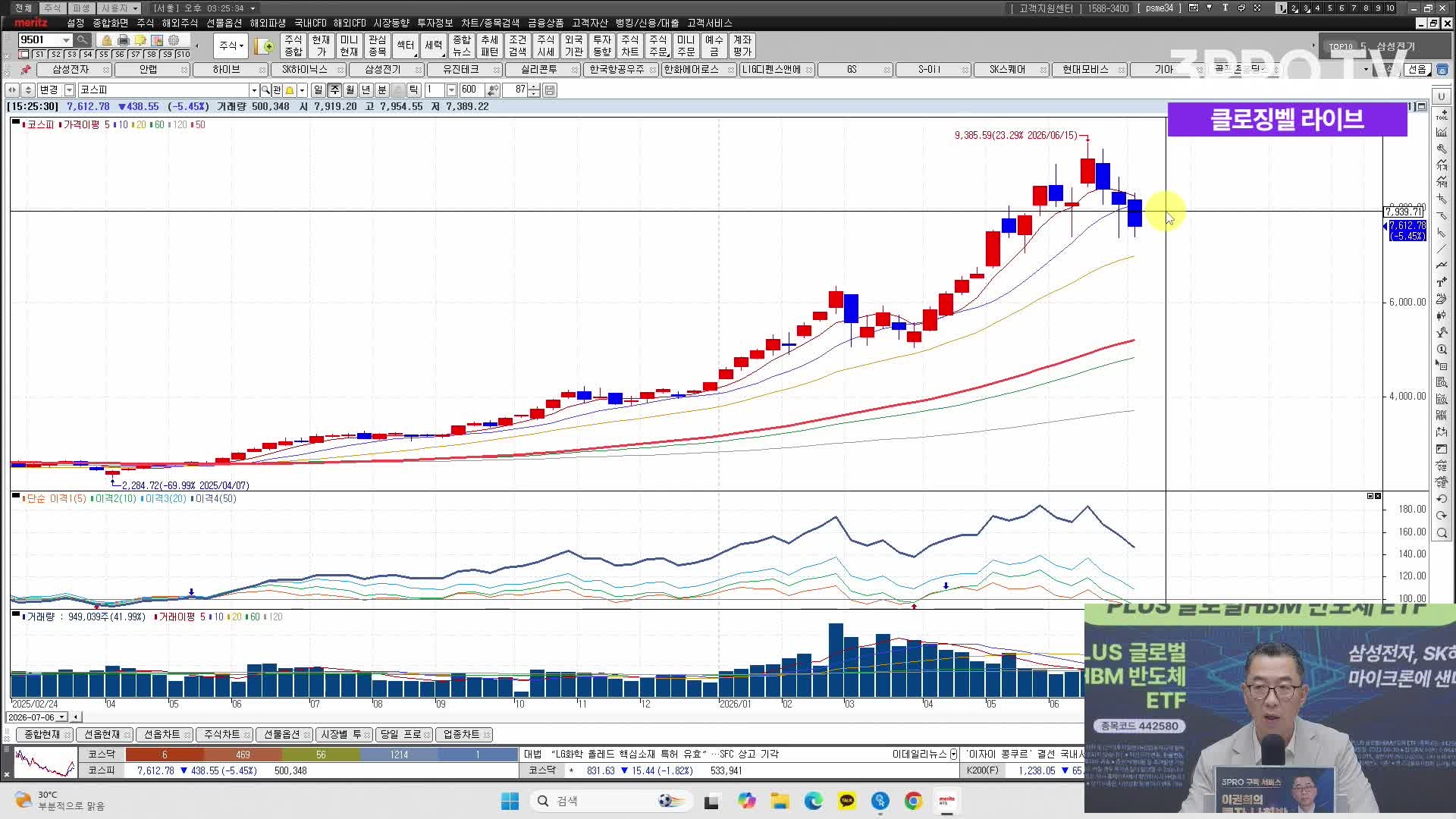This screenshot has width=1456, height=819.
Task: Click the save disk icon in chart toolbar
Action: 550,90
